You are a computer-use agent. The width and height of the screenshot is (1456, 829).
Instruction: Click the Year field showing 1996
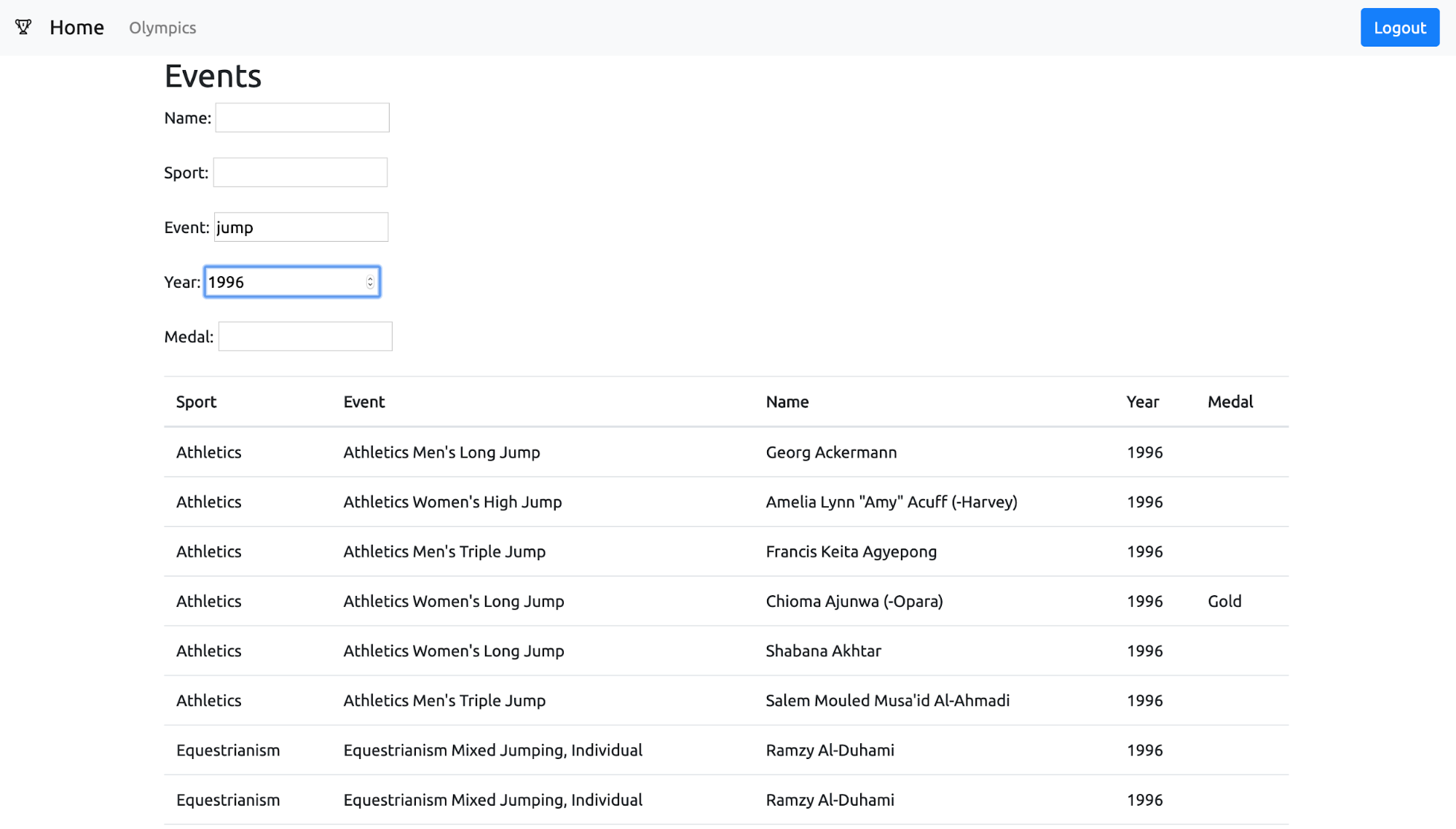tap(284, 282)
